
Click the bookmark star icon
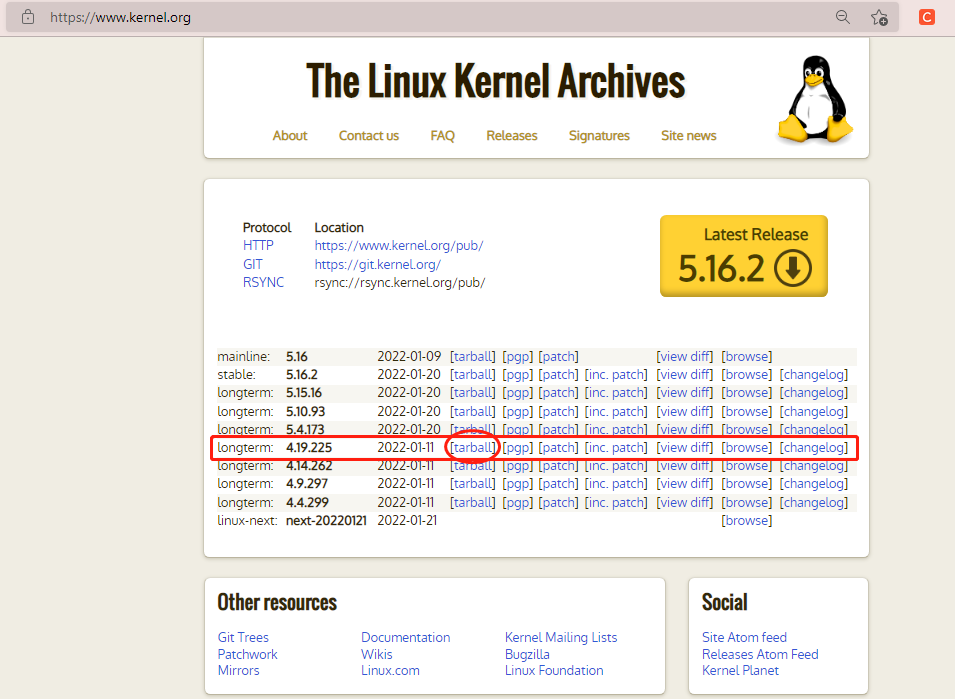tap(880, 17)
